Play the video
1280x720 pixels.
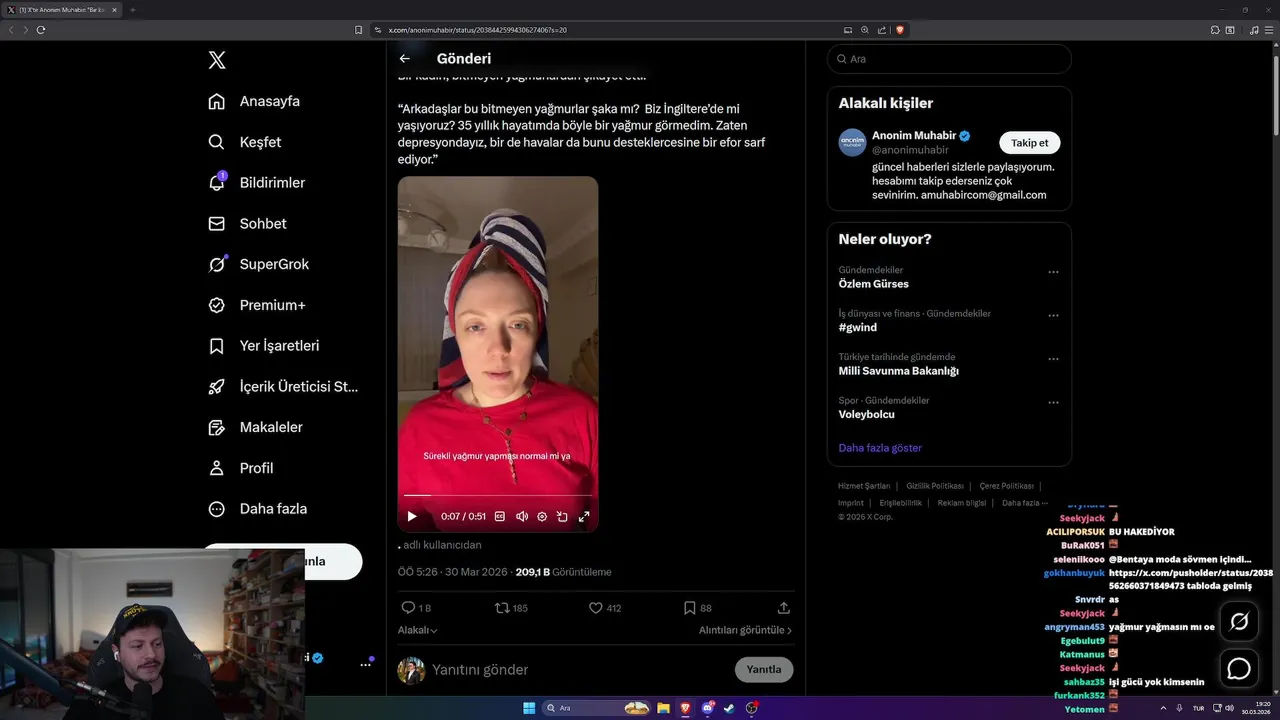tap(412, 517)
